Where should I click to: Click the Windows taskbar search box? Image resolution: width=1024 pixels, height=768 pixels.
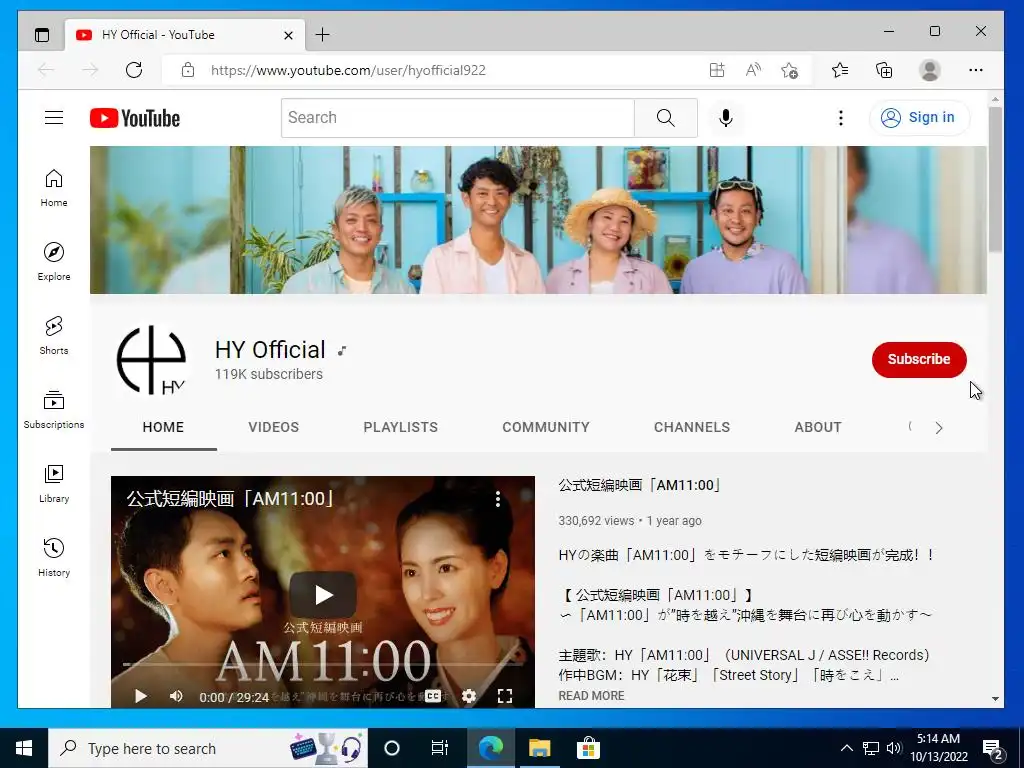[x=208, y=748]
